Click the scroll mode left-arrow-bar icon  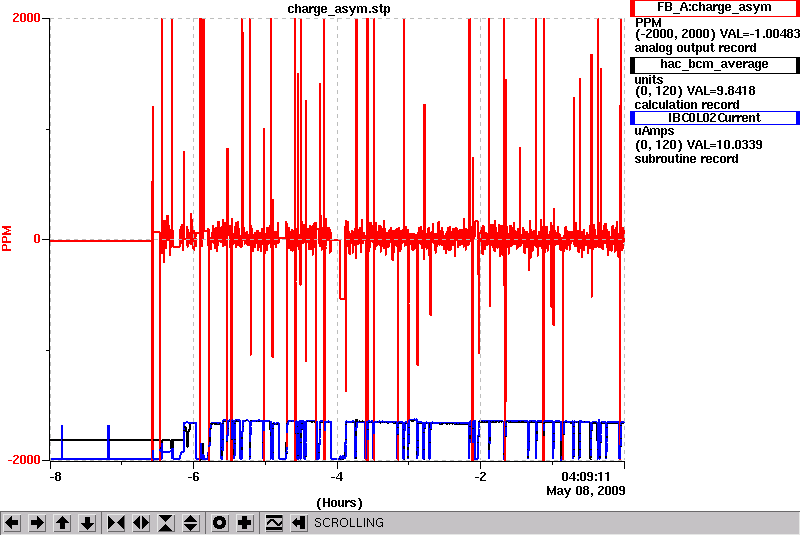299,523
